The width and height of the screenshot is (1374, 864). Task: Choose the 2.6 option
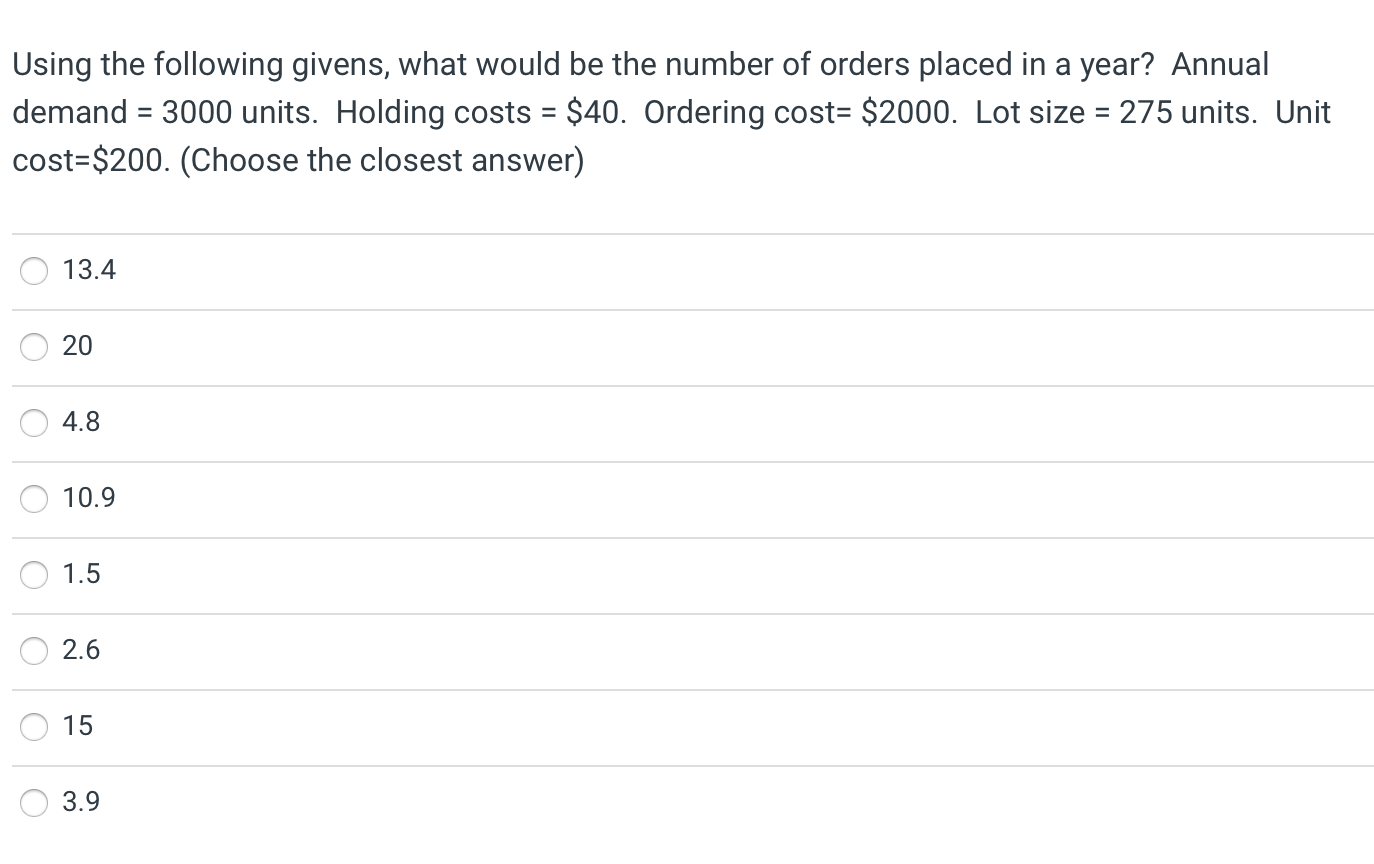(x=33, y=651)
